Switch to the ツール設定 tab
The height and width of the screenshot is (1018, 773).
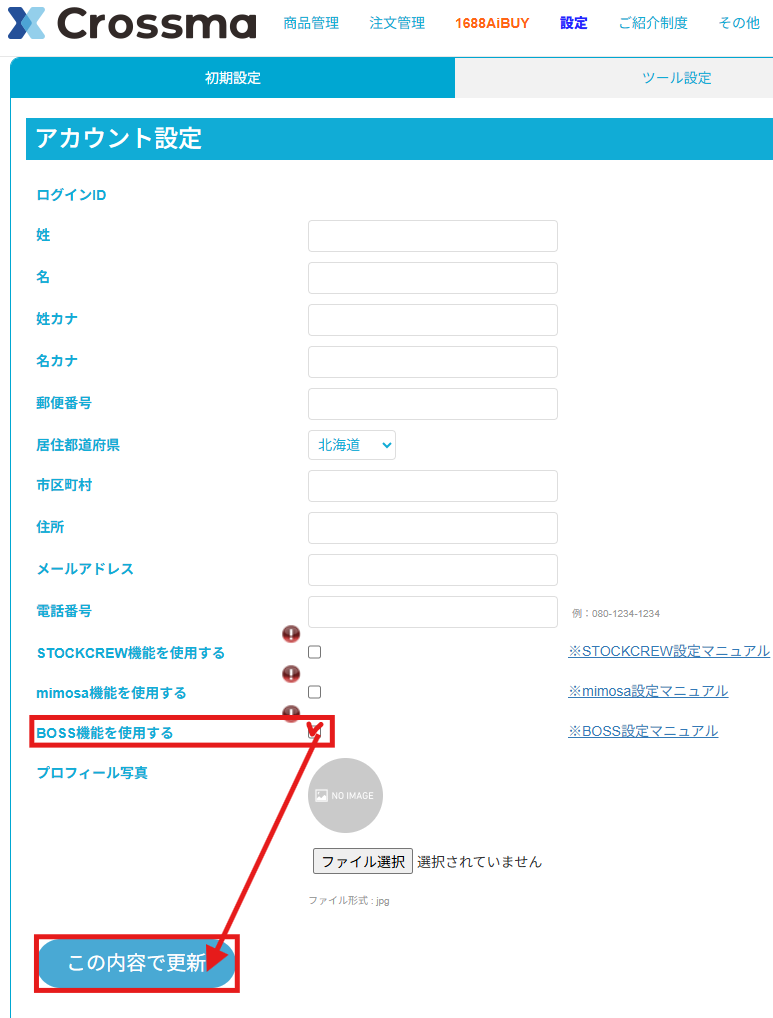click(x=676, y=78)
